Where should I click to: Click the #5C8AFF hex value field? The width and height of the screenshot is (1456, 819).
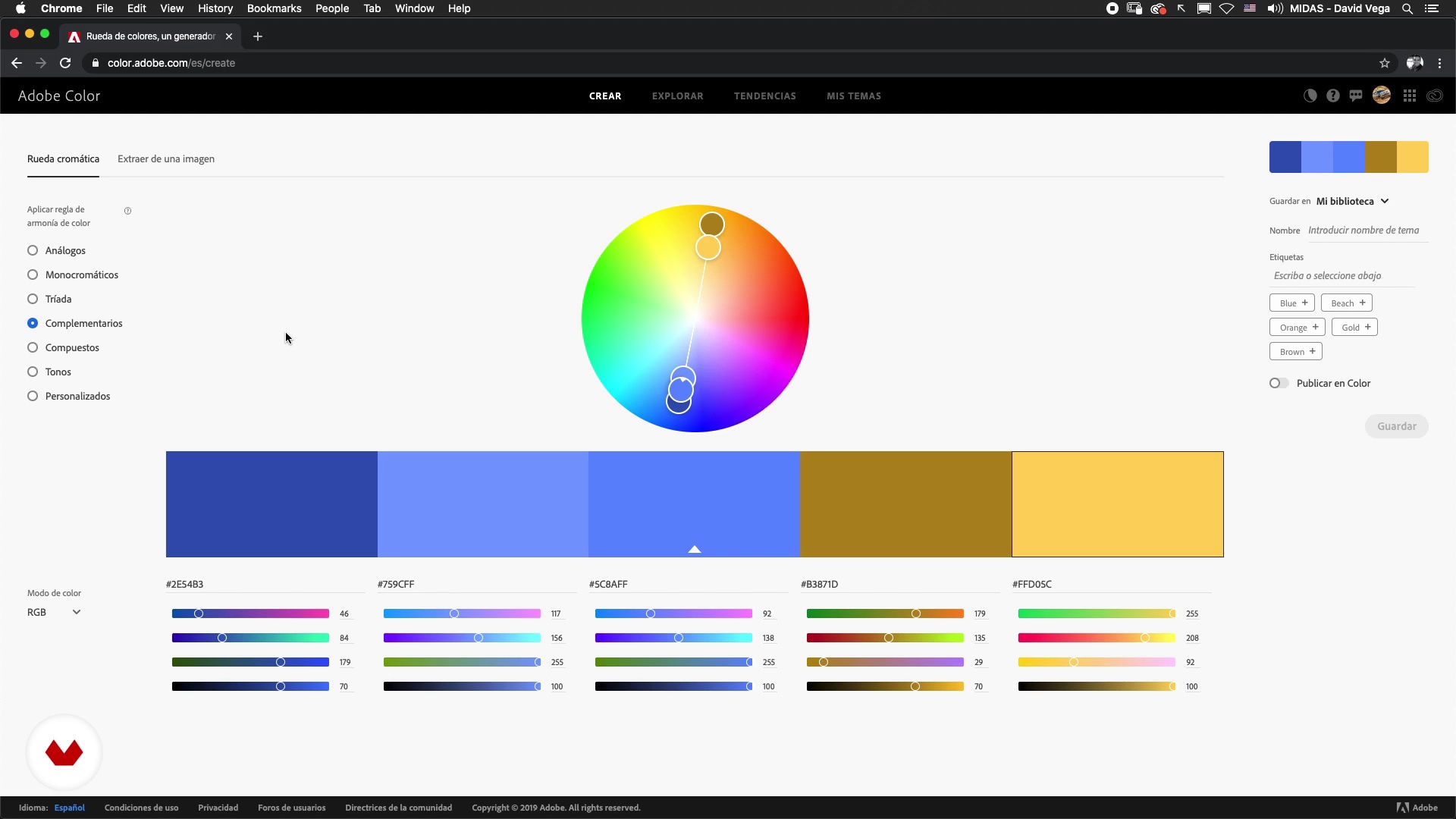pos(689,584)
